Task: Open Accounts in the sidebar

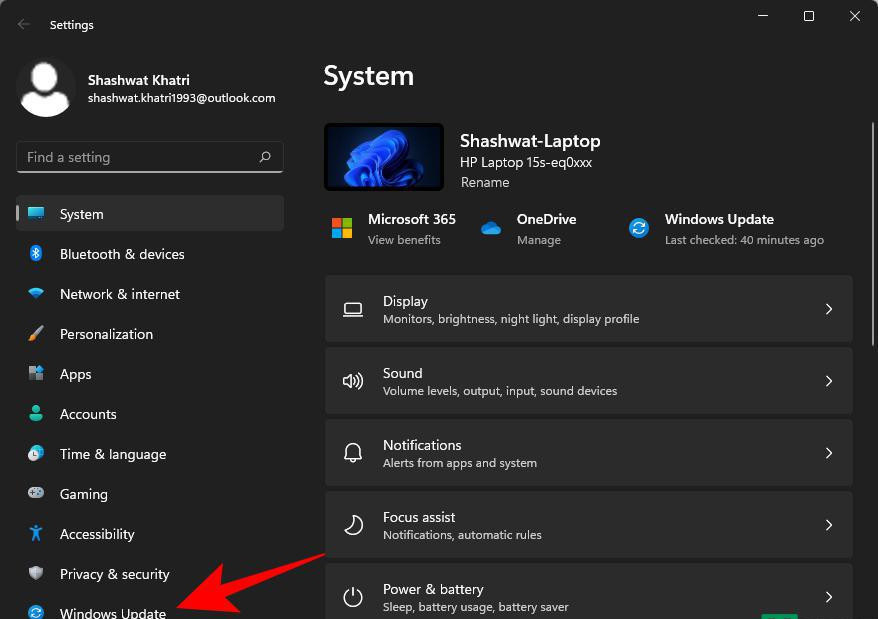Action: (88, 414)
